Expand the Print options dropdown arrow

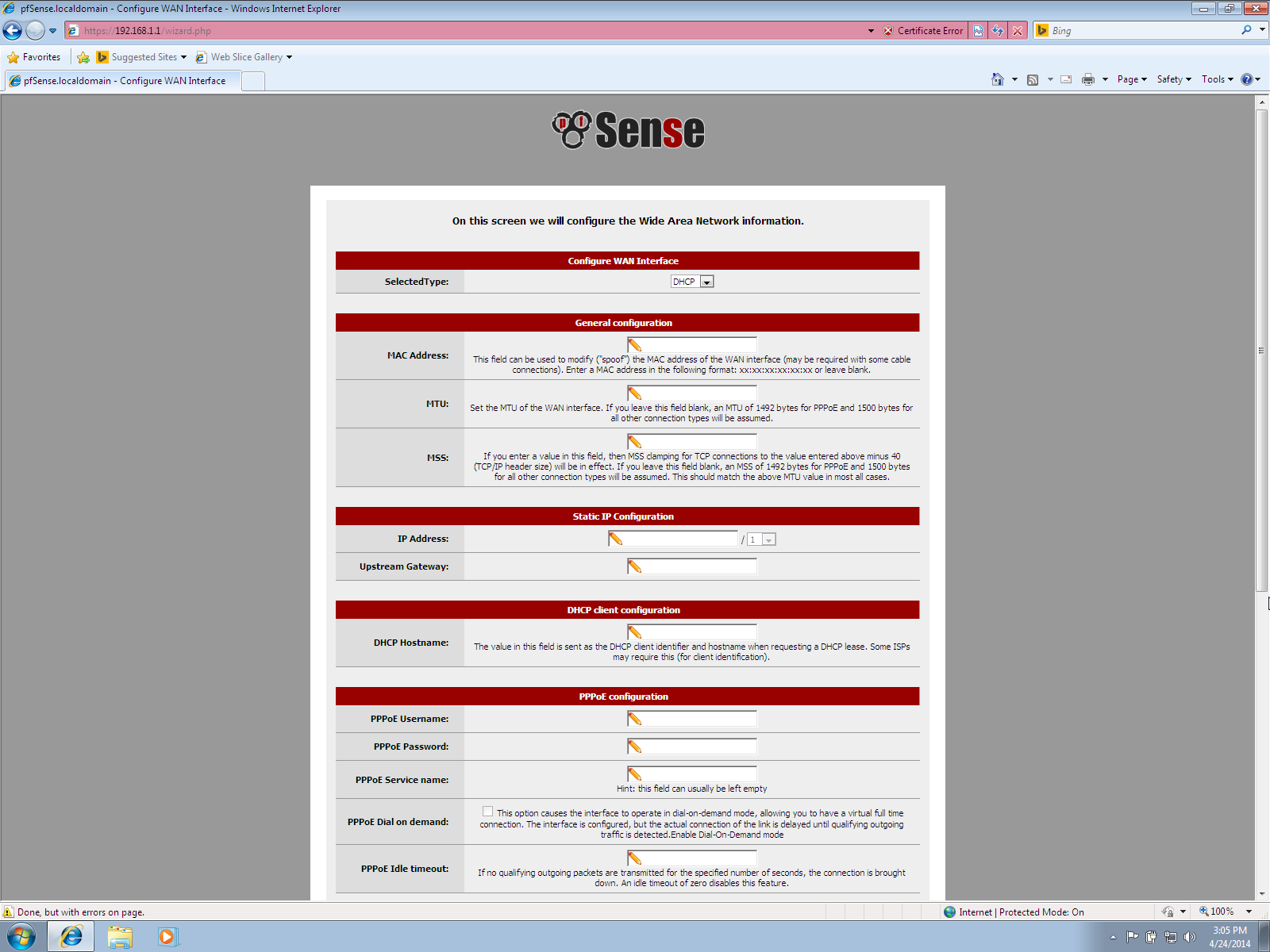[1105, 79]
